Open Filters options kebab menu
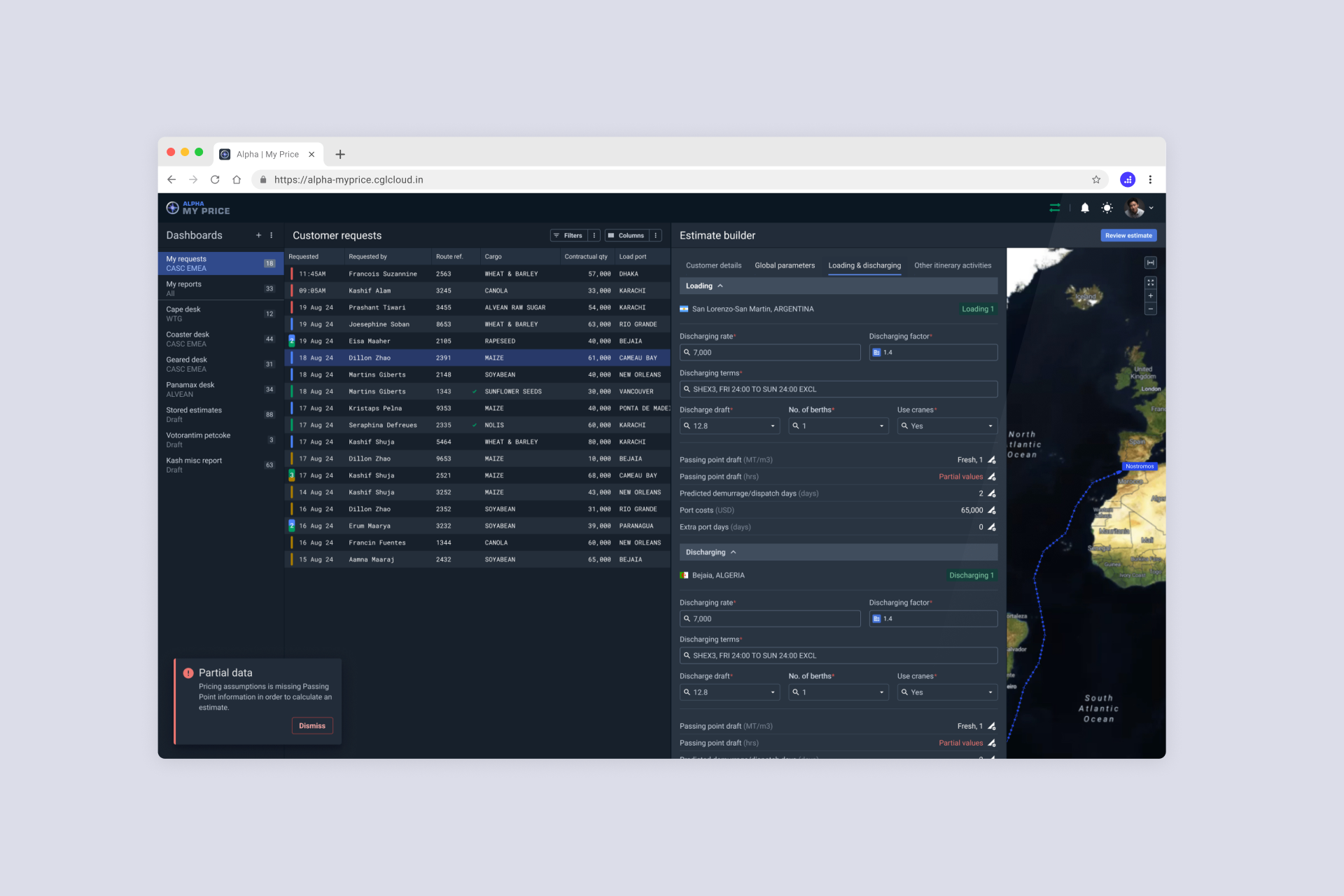This screenshot has width=1344, height=896. (x=594, y=235)
